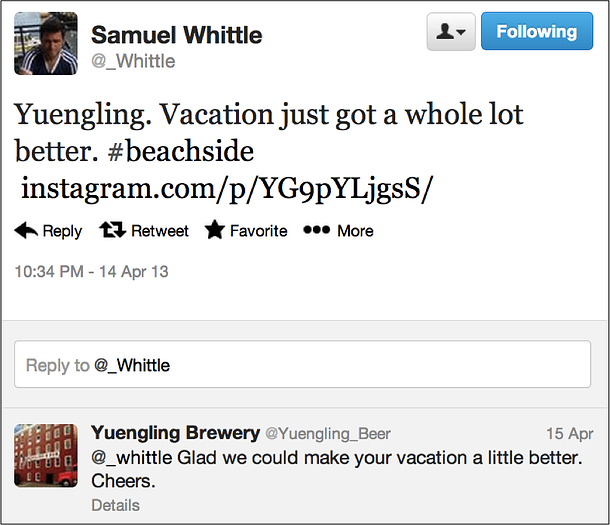
Task: Click the Samuel Whittle name link
Action: tap(176, 35)
